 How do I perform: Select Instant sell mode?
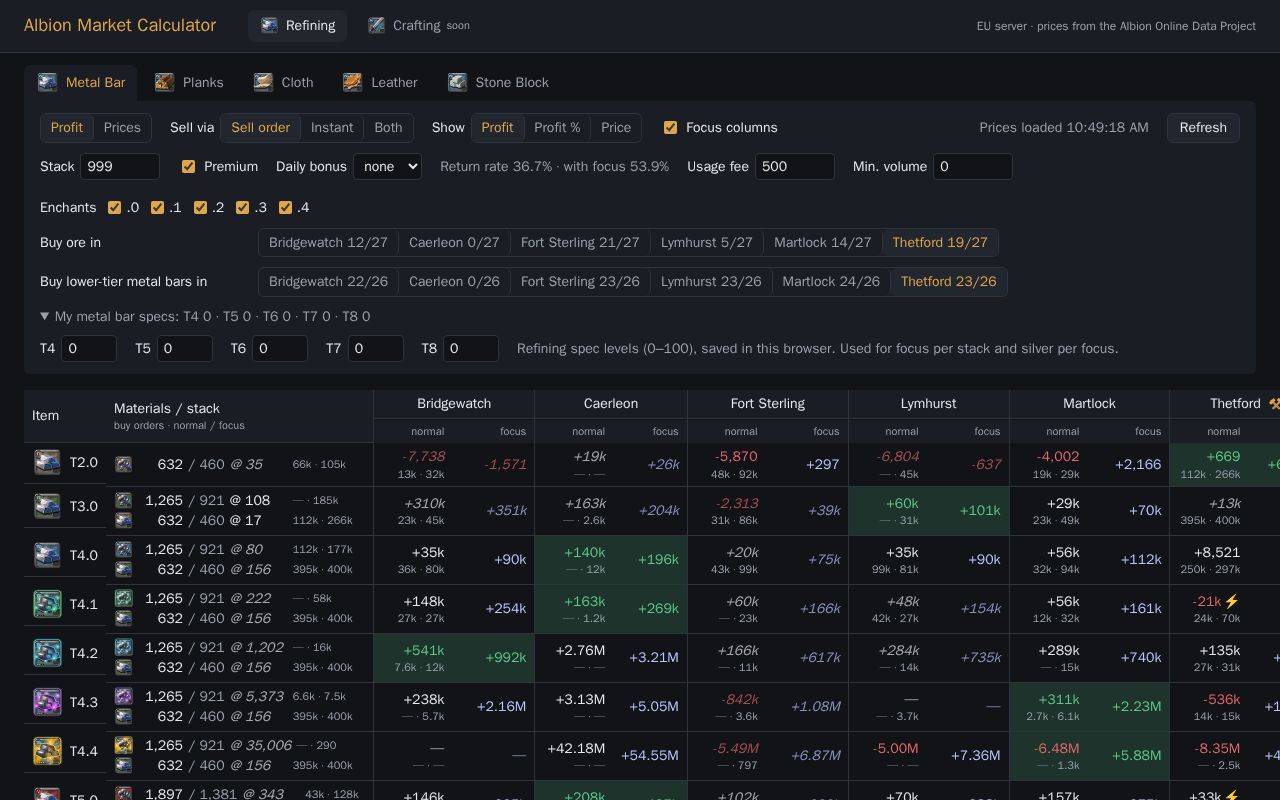pos(332,127)
